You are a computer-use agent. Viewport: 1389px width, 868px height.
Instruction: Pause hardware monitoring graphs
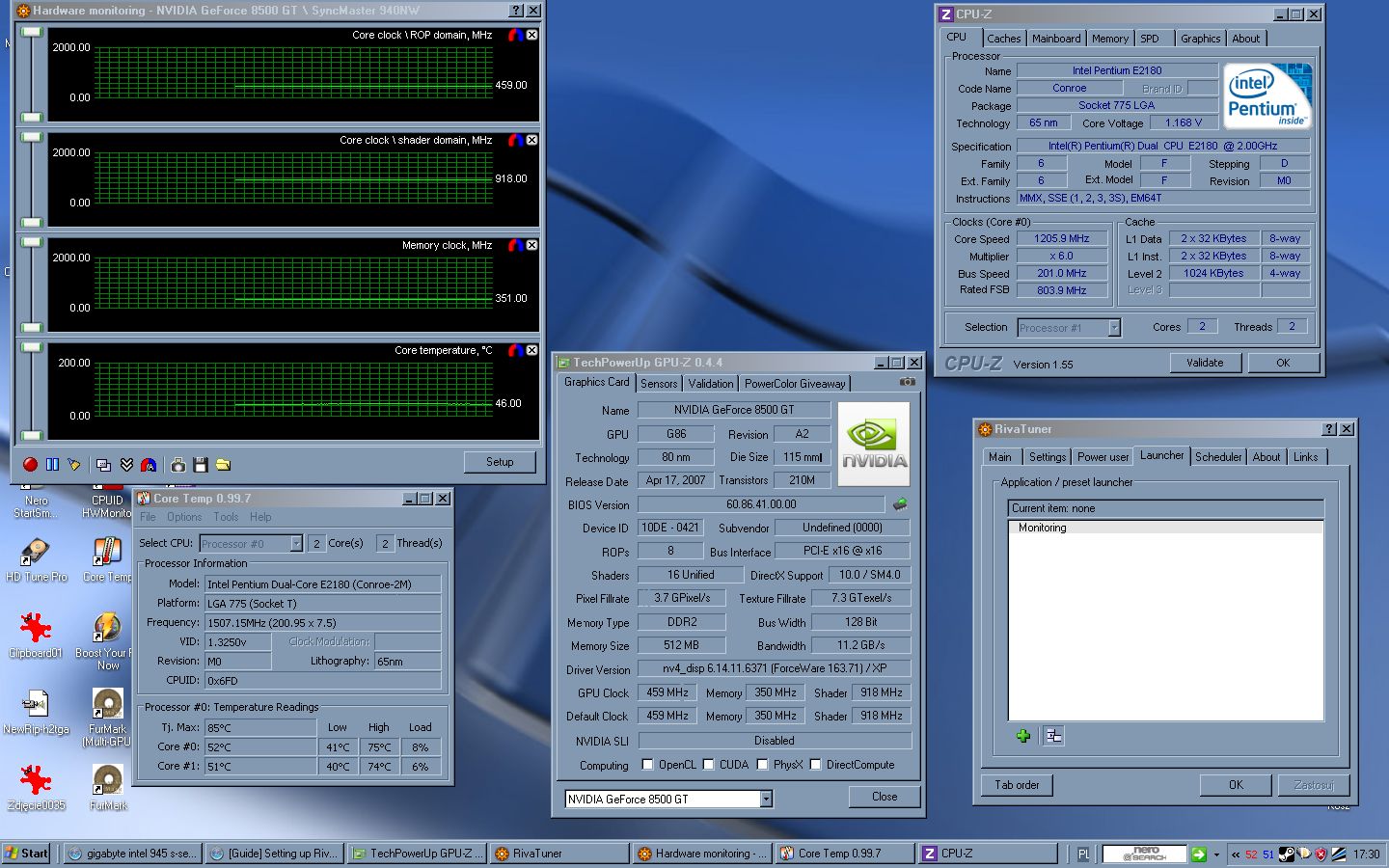point(52,465)
